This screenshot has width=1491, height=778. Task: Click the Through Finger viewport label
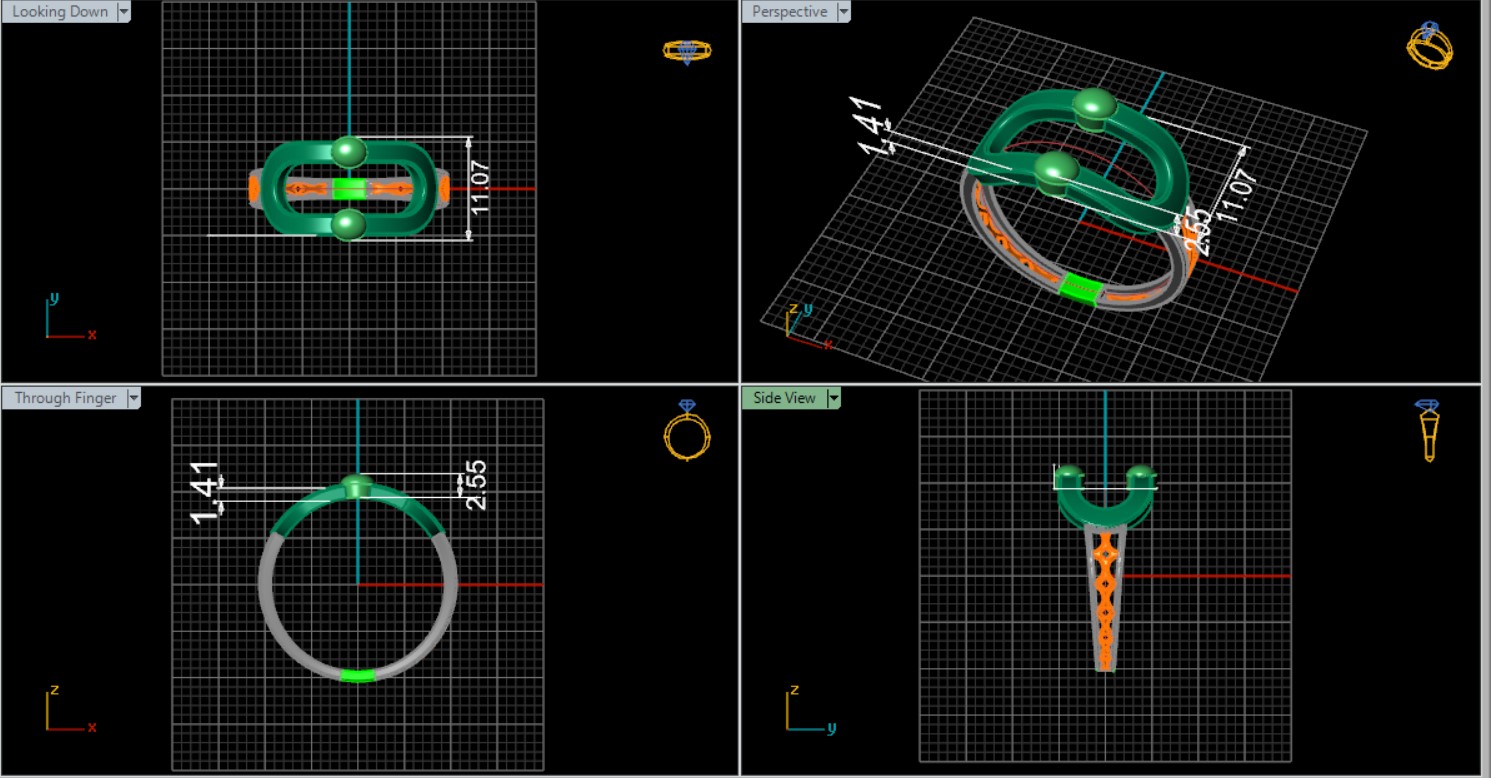65,398
